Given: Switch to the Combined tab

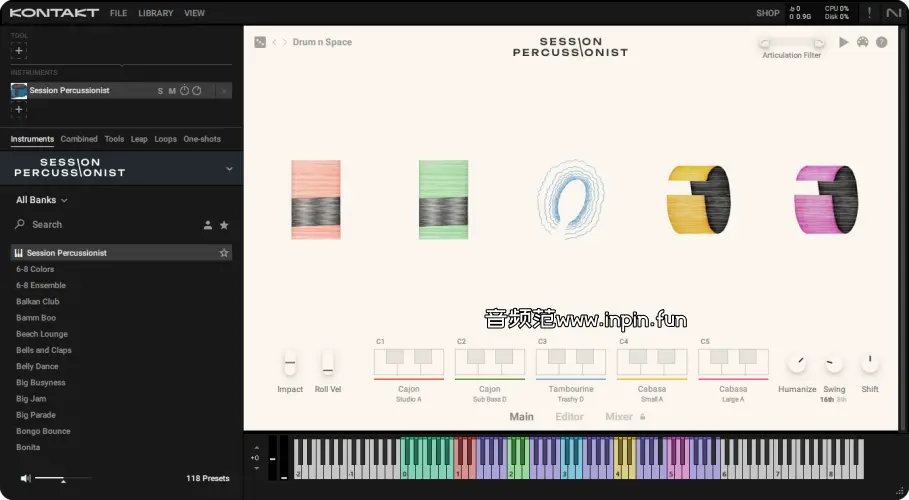Looking at the screenshot, I should point(79,139).
